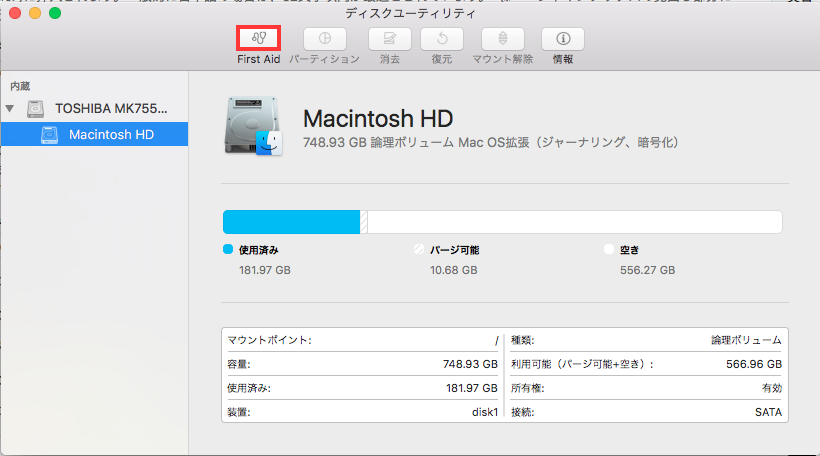The image size is (820, 456).
Task: Click the large Macintosh HD drive image
Action: pos(254,126)
